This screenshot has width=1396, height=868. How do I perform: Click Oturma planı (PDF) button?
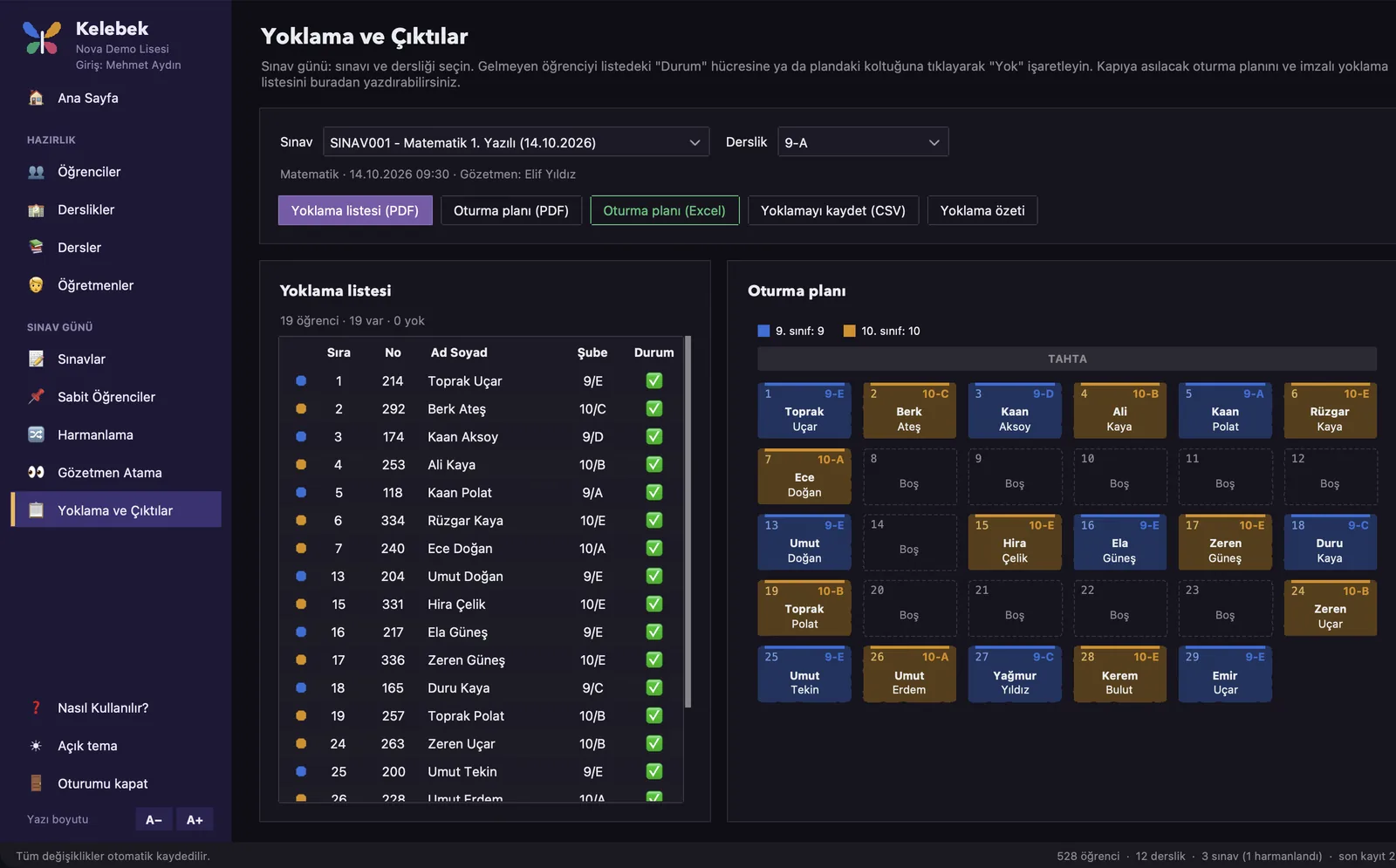coord(511,210)
